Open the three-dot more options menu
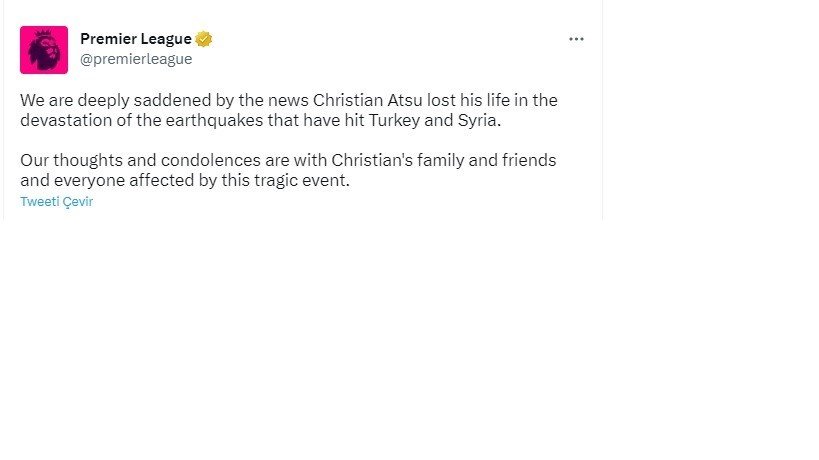This screenshot has width=819, height=460. (x=576, y=39)
